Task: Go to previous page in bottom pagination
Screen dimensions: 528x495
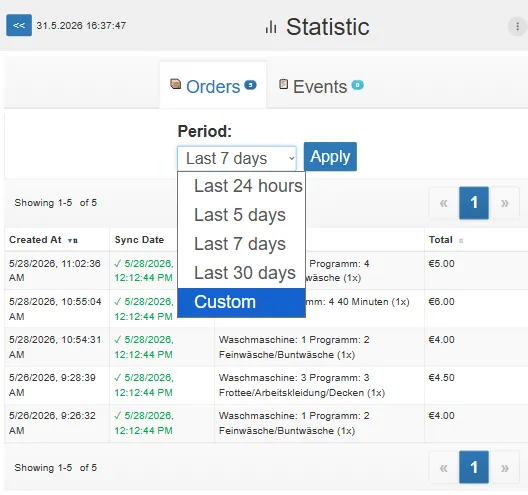Action: [444, 467]
